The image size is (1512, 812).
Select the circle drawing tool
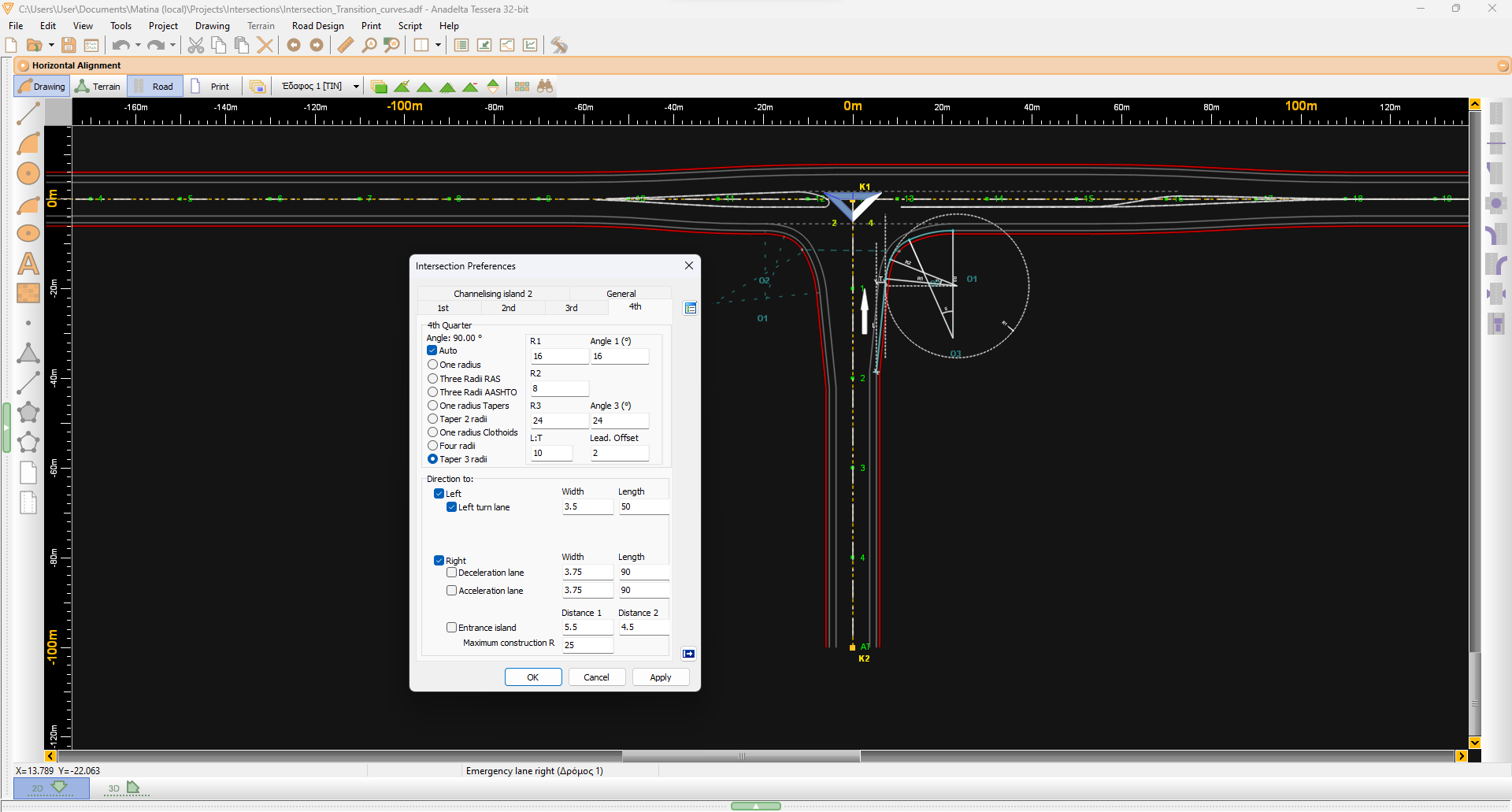[28, 174]
